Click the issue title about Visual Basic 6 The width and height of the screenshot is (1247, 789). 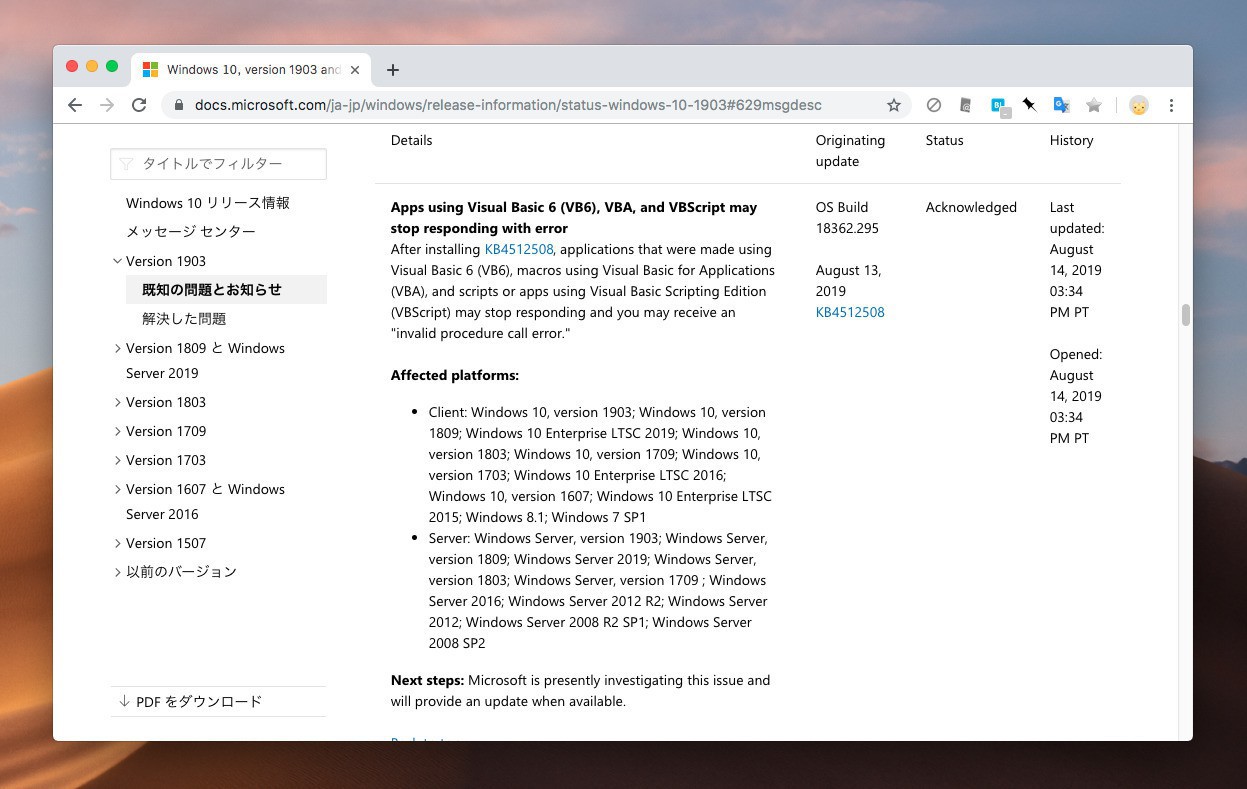pyautogui.click(x=574, y=218)
